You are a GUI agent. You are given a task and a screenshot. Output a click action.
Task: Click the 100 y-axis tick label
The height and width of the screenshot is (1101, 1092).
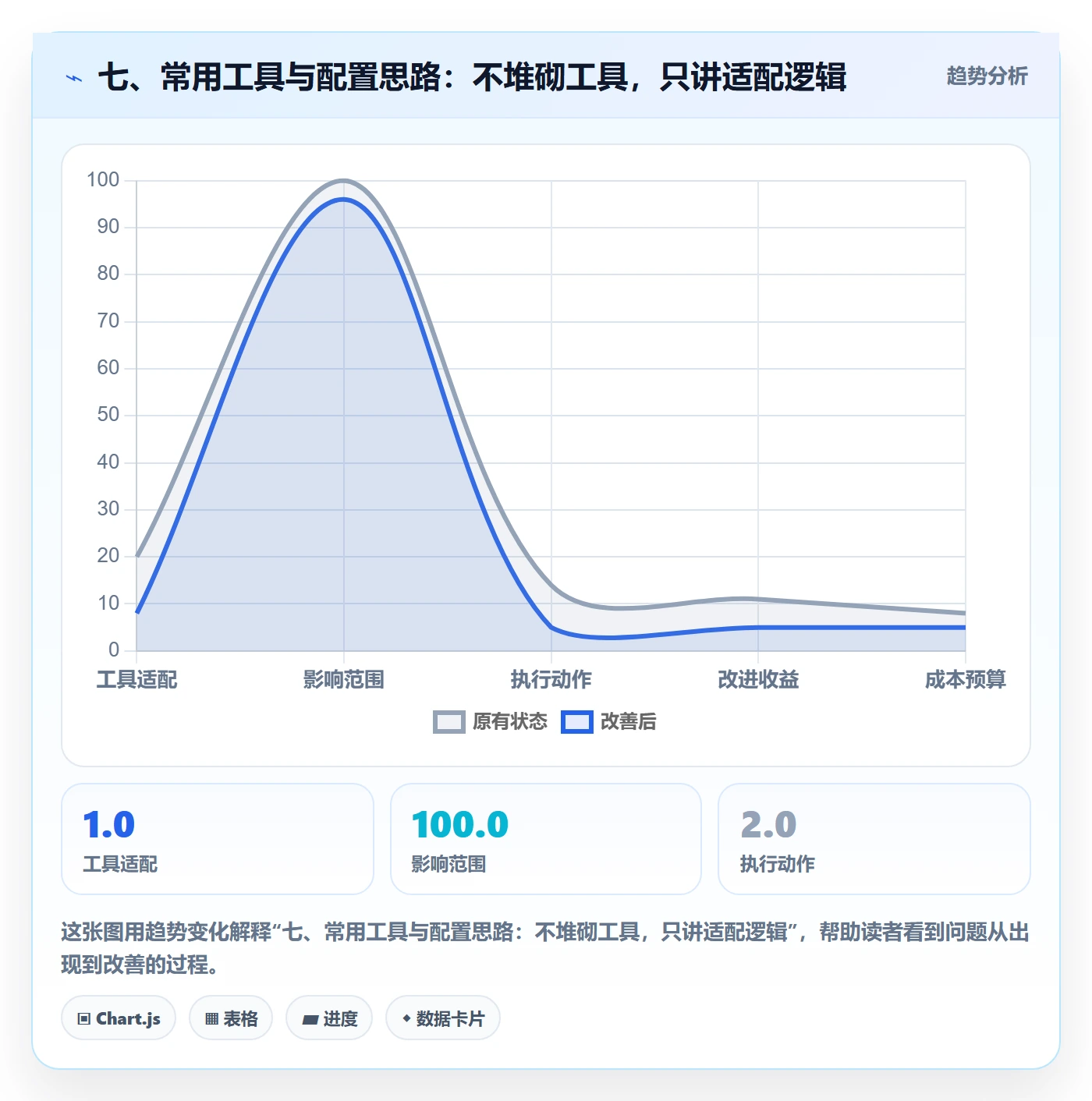103,180
